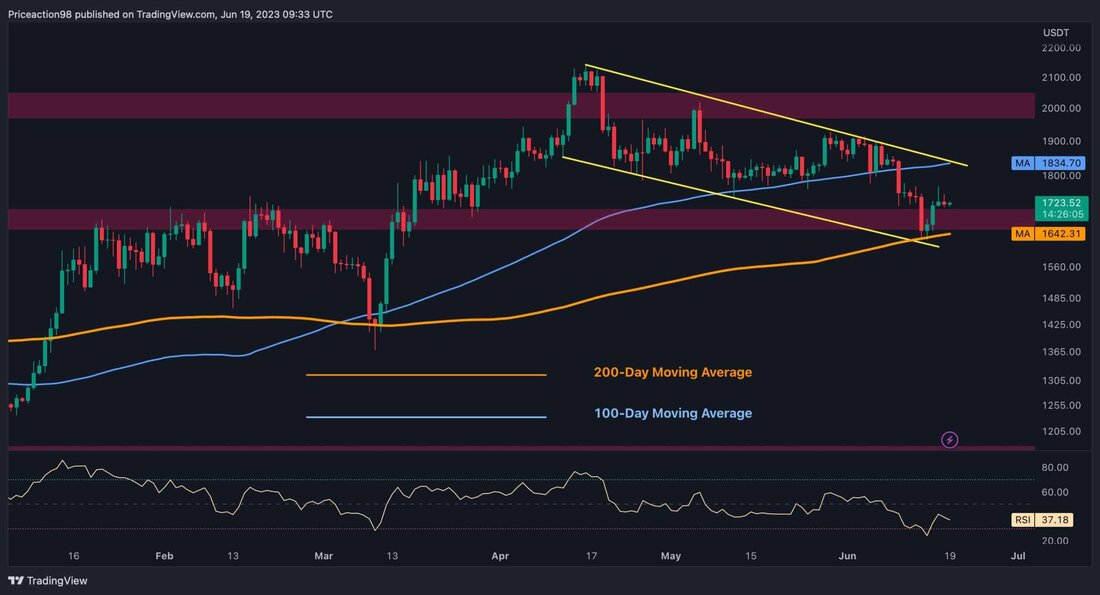The width and height of the screenshot is (1100, 595).
Task: Click the 100-Day Moving Average legend text
Action: 673,413
